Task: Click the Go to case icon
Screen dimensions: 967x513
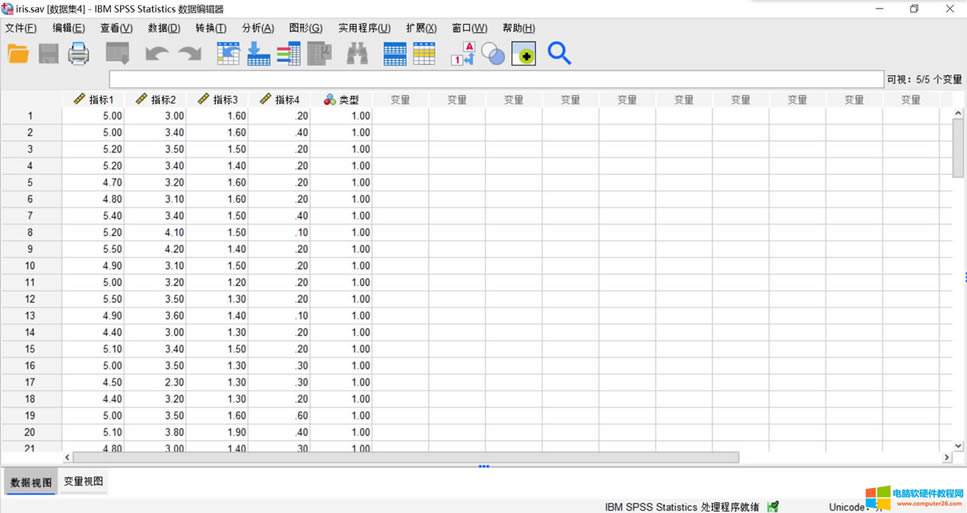Action: tap(228, 54)
